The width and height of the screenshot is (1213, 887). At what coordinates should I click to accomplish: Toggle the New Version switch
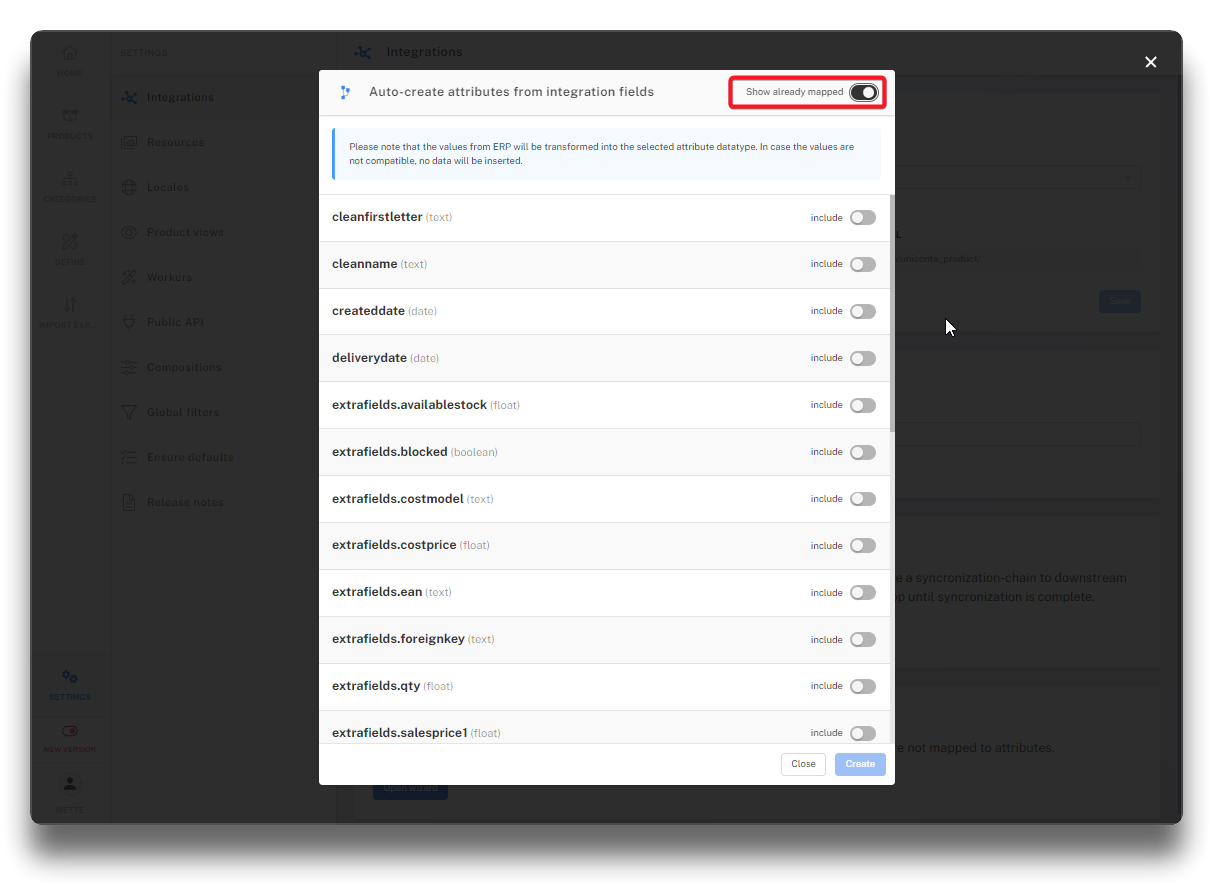70,732
